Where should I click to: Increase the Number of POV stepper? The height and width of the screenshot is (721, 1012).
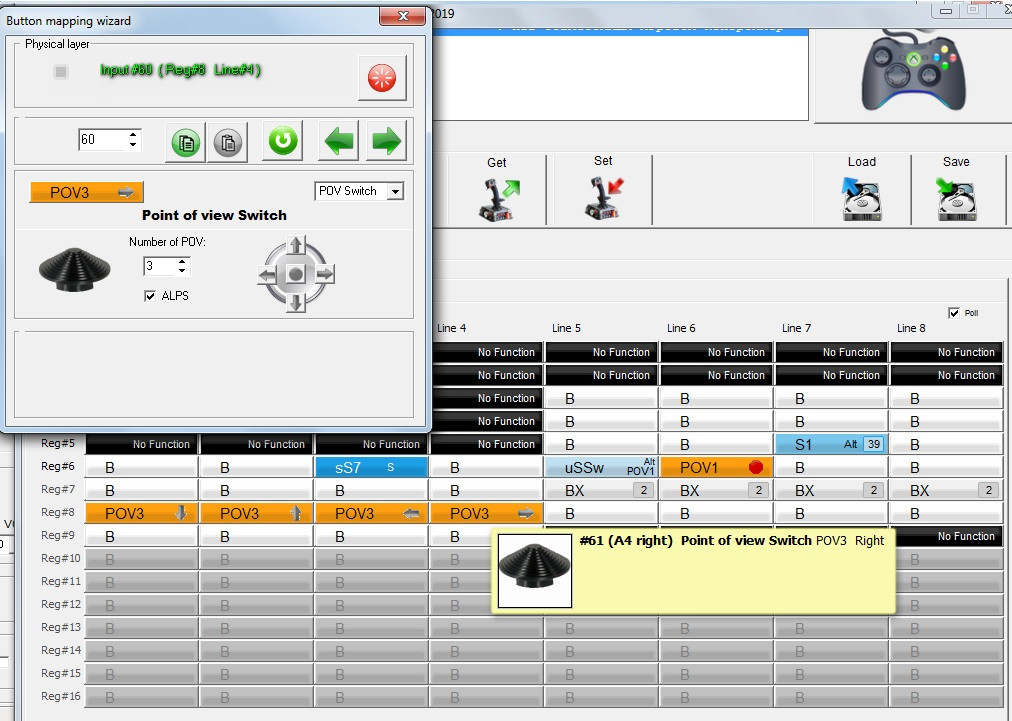[182, 262]
